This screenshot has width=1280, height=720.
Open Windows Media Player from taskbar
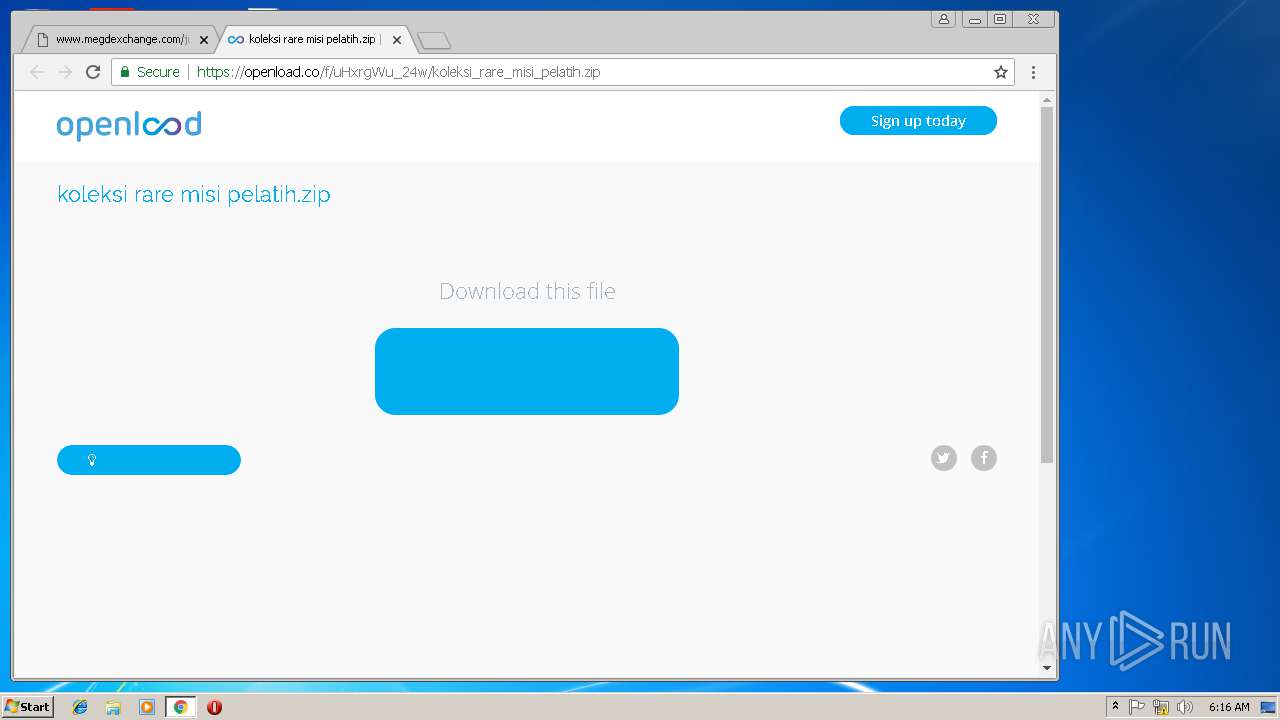coord(147,707)
